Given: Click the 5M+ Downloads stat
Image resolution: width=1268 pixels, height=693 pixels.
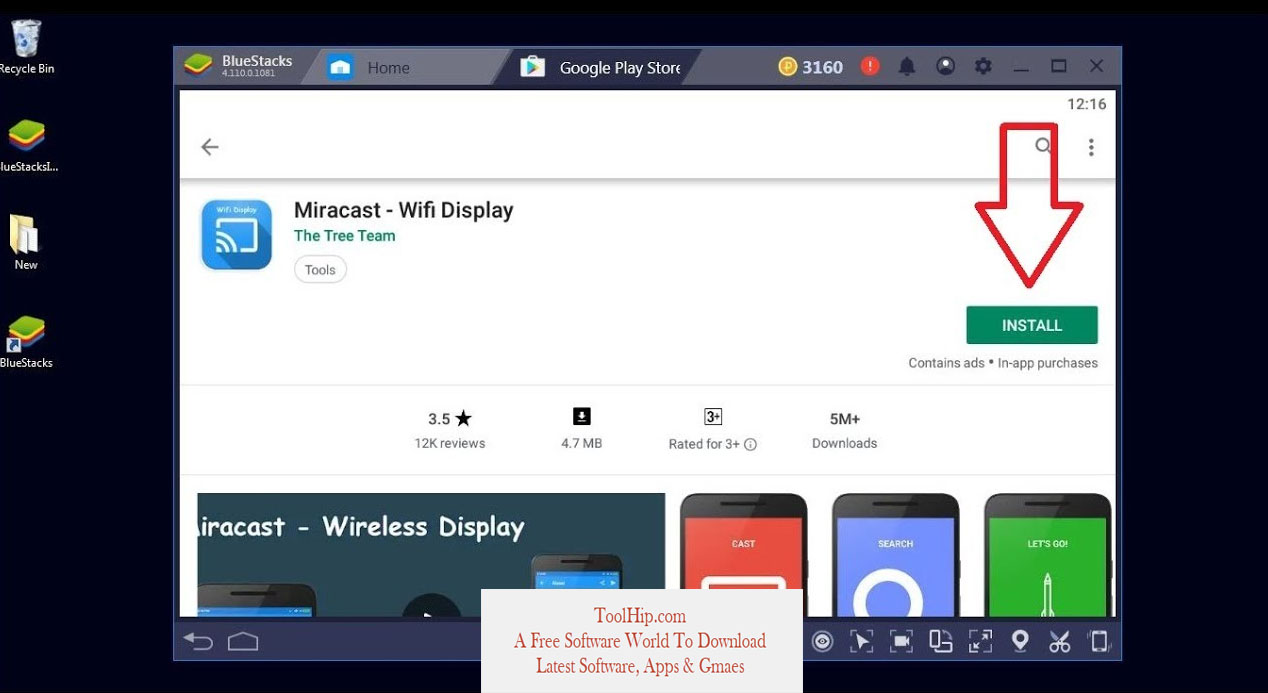Looking at the screenshot, I should point(844,430).
